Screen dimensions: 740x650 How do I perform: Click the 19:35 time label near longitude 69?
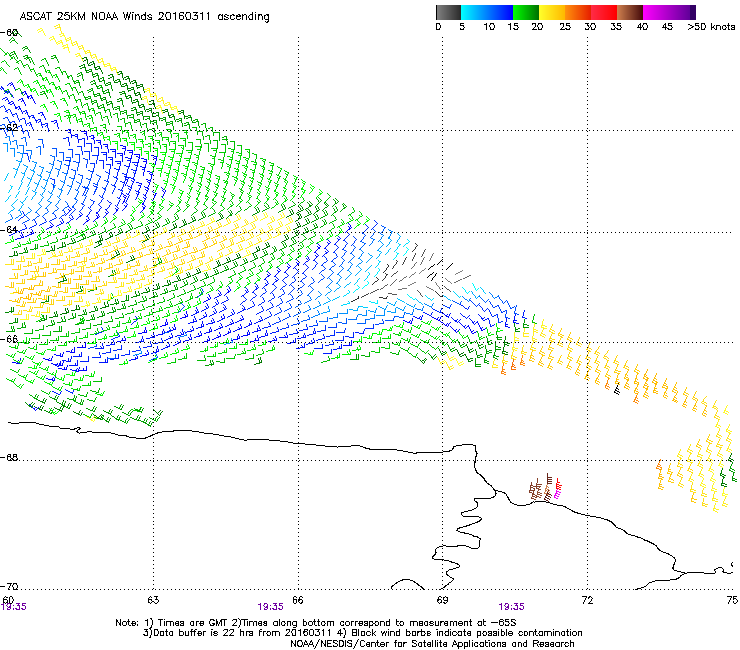tap(512, 607)
